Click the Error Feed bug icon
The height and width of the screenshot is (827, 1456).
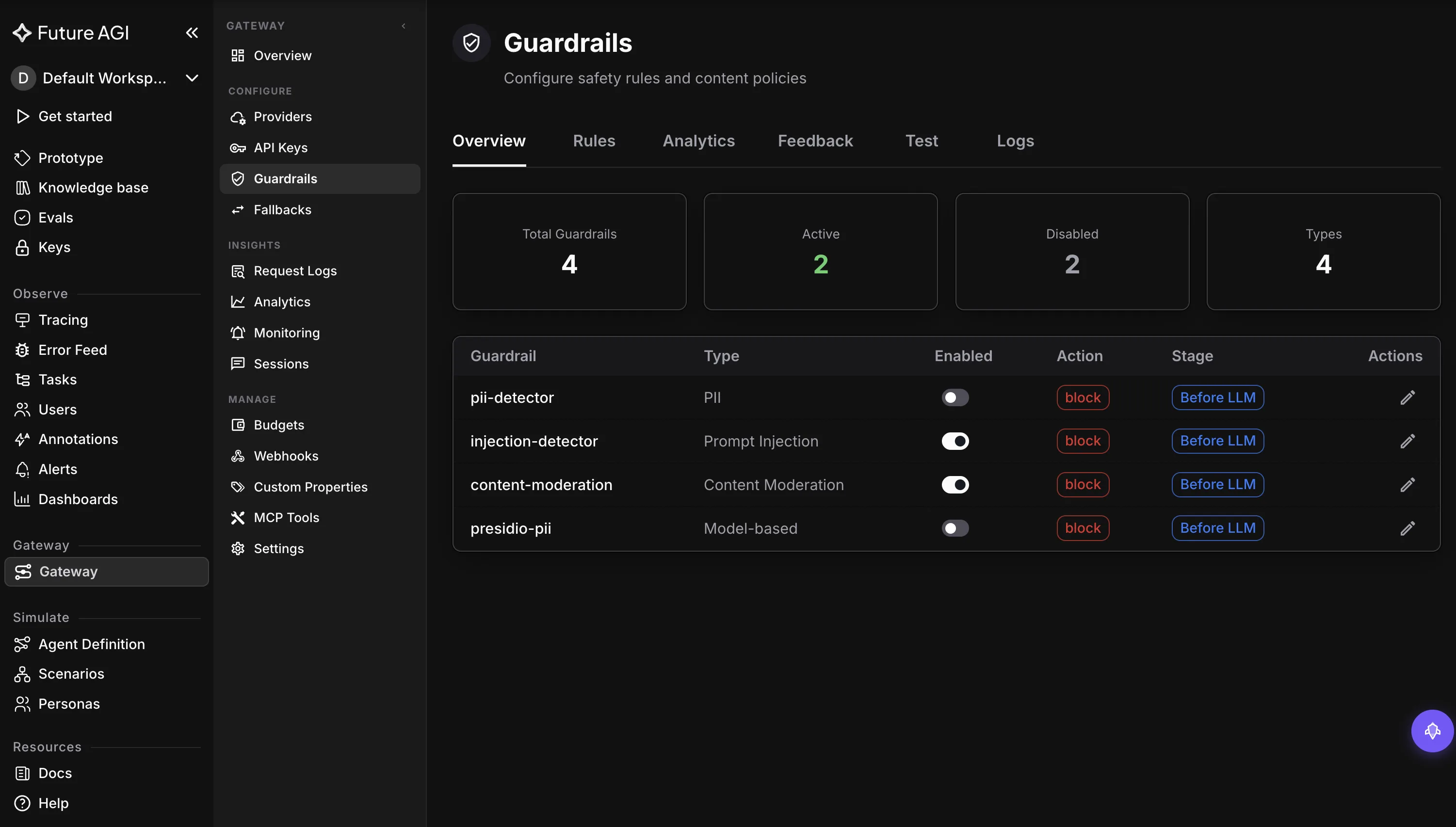point(22,350)
